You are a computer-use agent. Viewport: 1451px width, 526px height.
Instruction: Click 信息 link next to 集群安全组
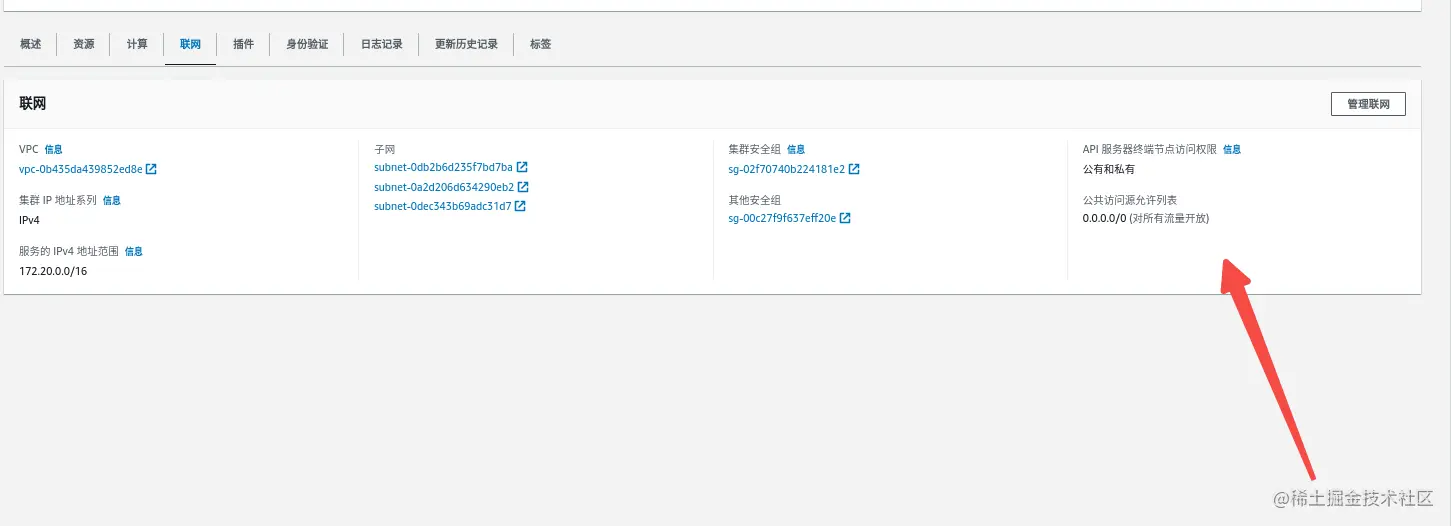(796, 149)
